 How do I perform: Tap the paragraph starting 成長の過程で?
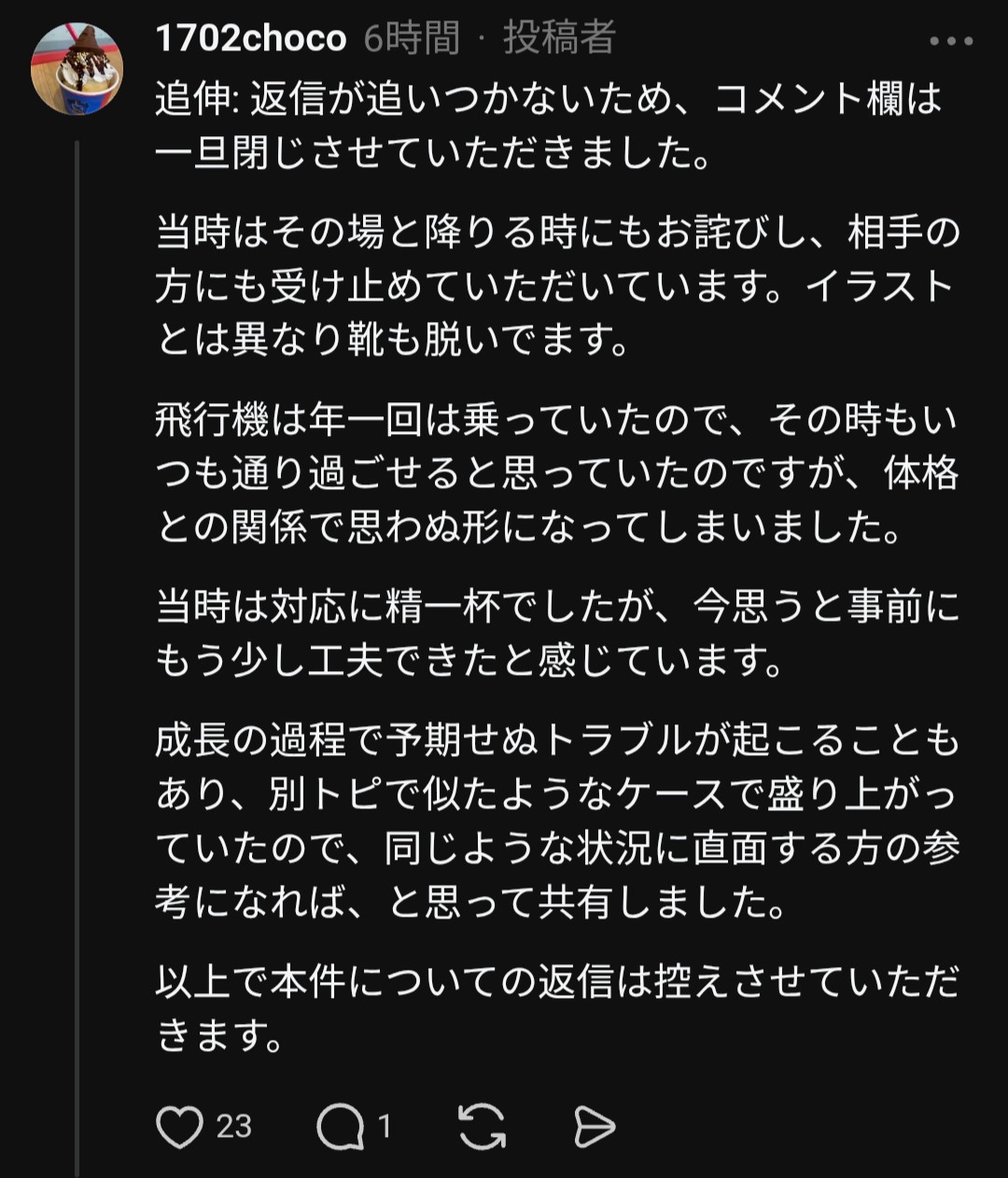coord(556,821)
